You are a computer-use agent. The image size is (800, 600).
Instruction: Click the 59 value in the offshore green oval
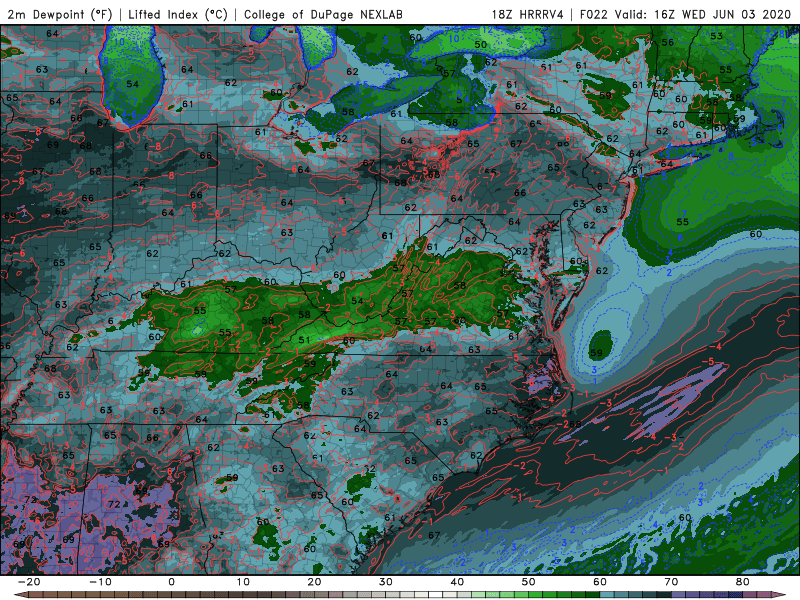pos(596,353)
